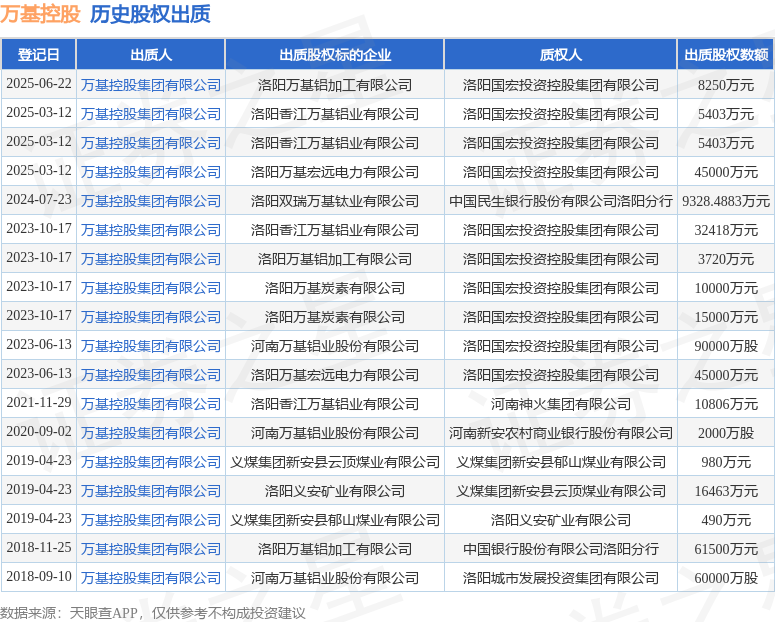Click 洛阳万基炭素有限公司 in the 10000万元 row
The width and height of the screenshot is (775, 622).
click(x=335, y=288)
